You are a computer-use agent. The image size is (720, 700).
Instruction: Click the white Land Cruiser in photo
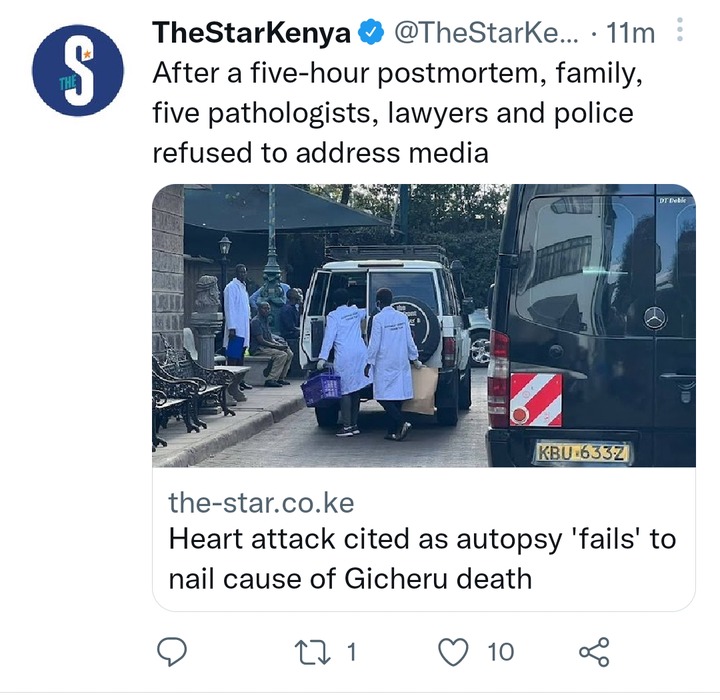click(x=387, y=340)
